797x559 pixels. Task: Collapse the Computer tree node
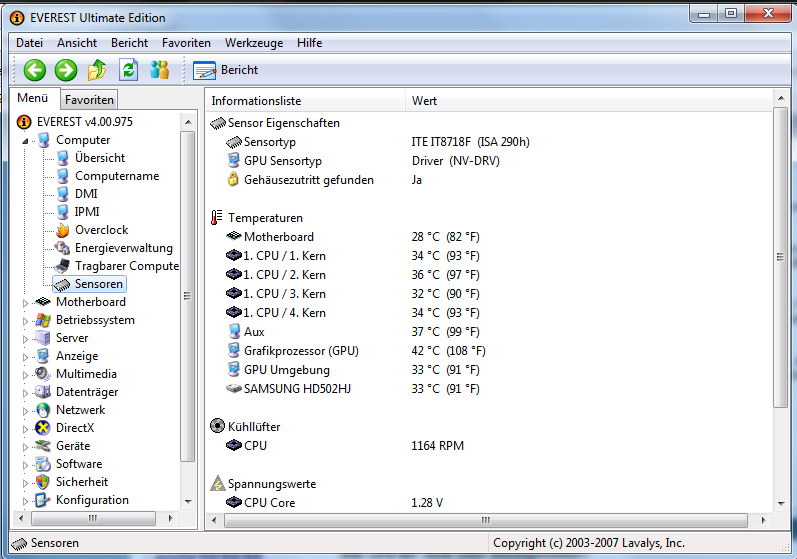25,141
